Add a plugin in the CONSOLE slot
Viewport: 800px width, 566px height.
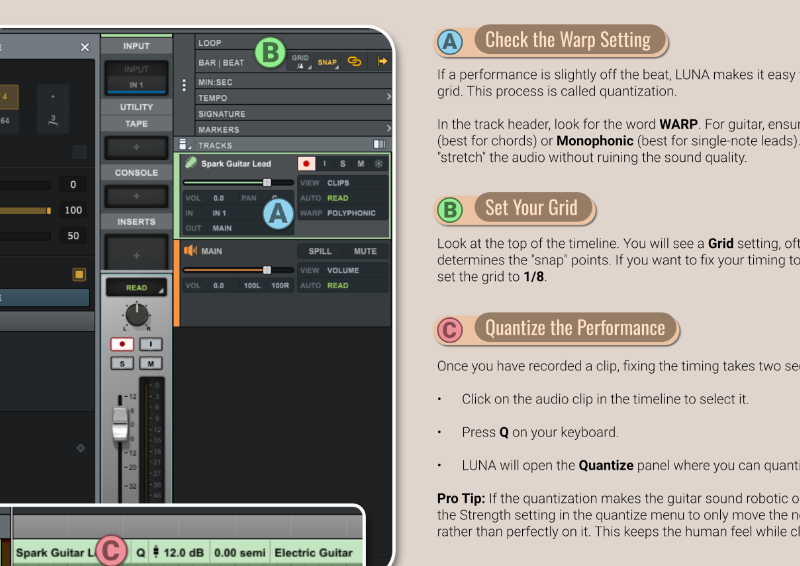136,196
